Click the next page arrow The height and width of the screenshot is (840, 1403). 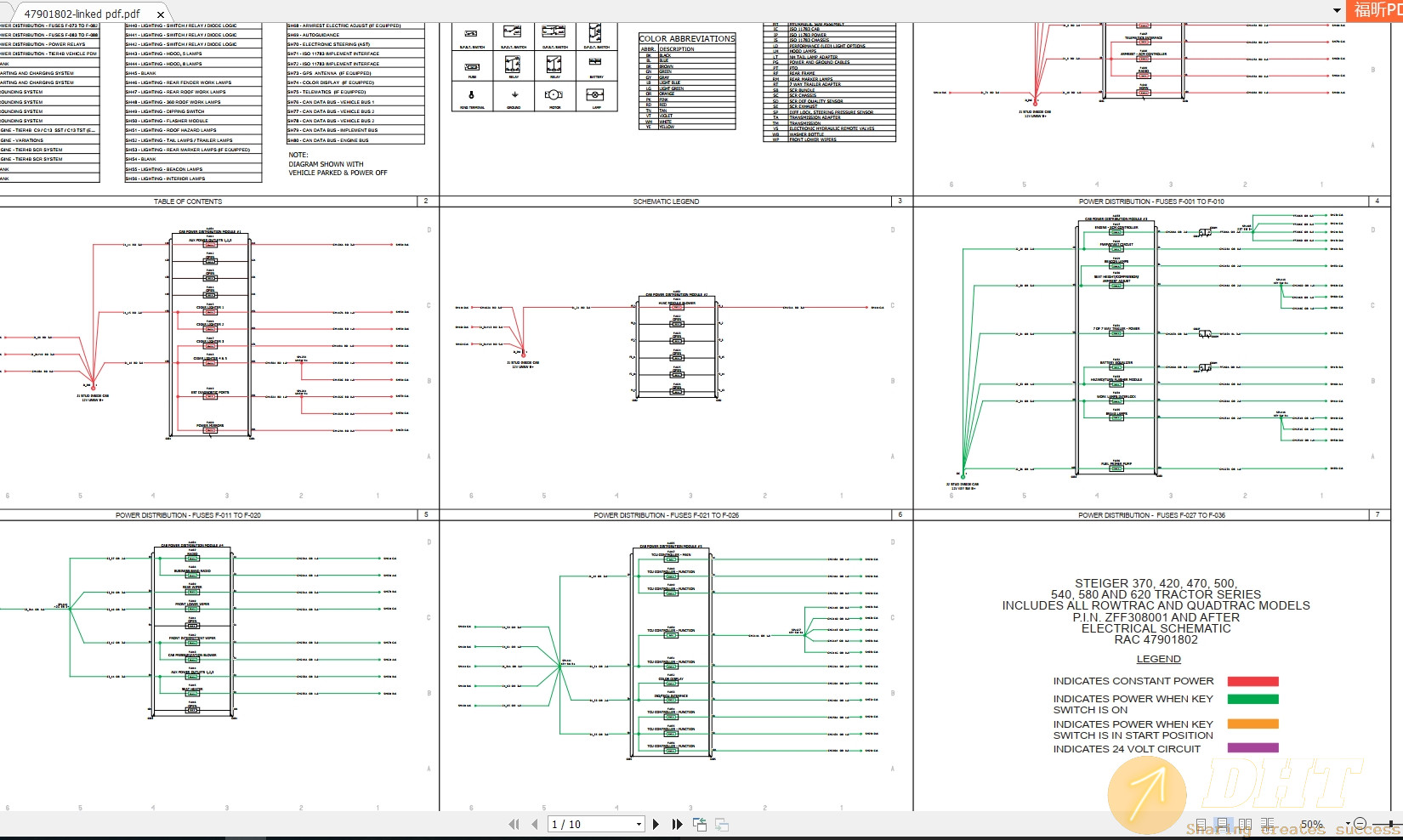pos(656,824)
